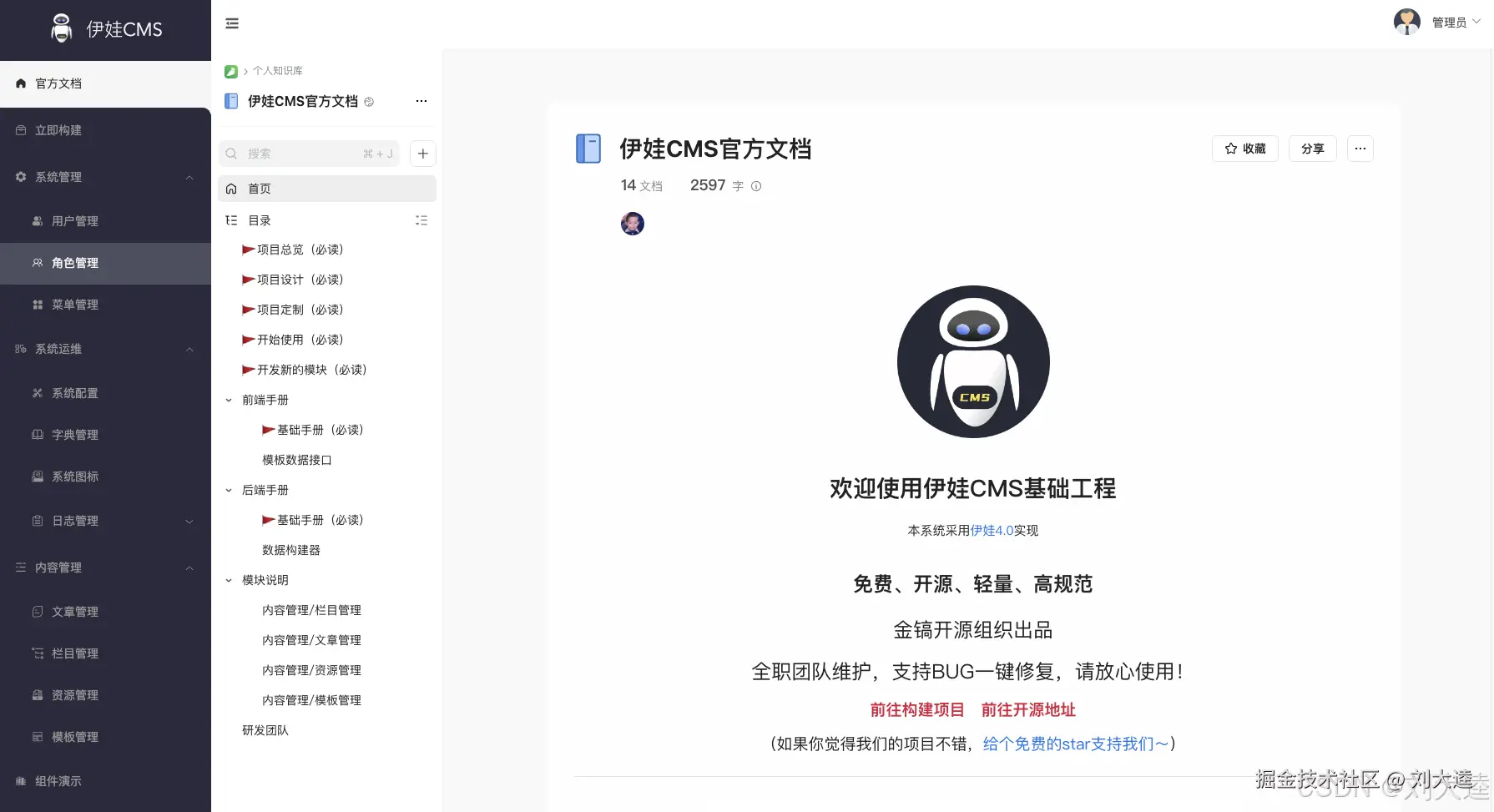Image resolution: width=1494 pixels, height=812 pixels.
Task: Open the 系统配置 page
Action: click(73, 392)
